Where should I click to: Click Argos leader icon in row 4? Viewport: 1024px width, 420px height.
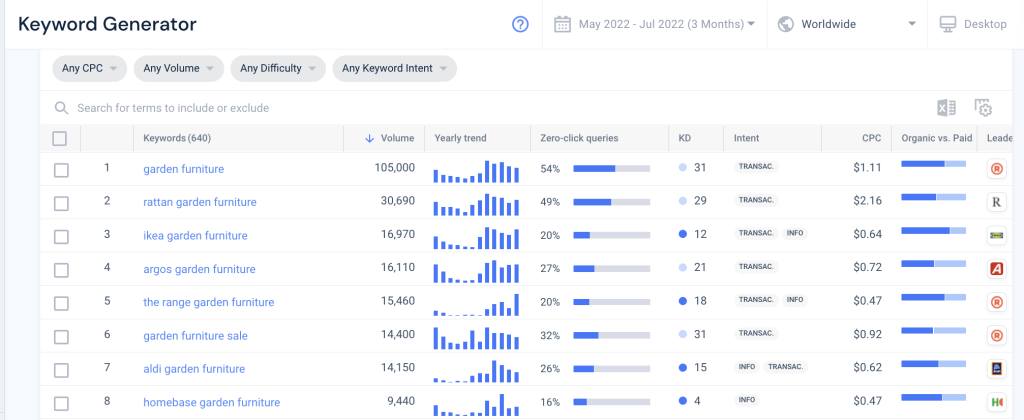(997, 269)
